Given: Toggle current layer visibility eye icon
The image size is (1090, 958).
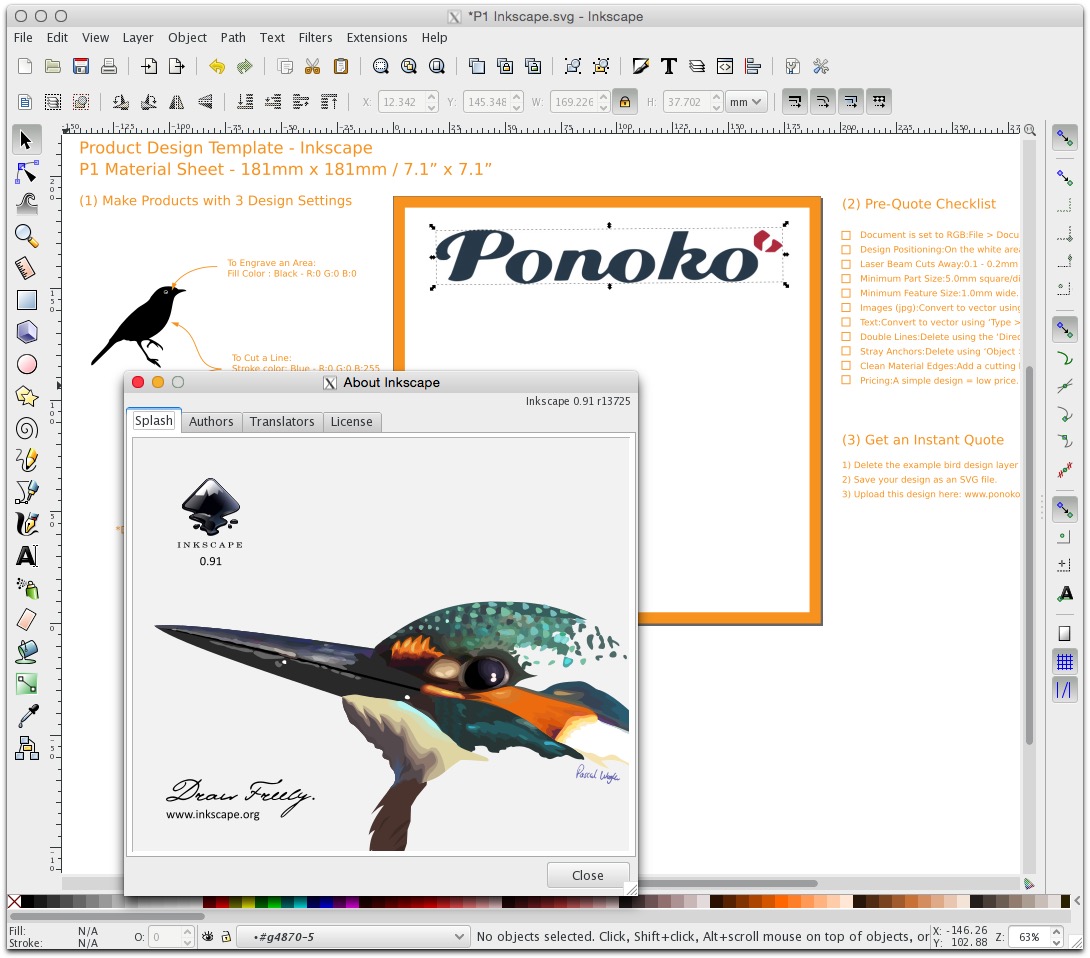Looking at the screenshot, I should coord(208,937).
